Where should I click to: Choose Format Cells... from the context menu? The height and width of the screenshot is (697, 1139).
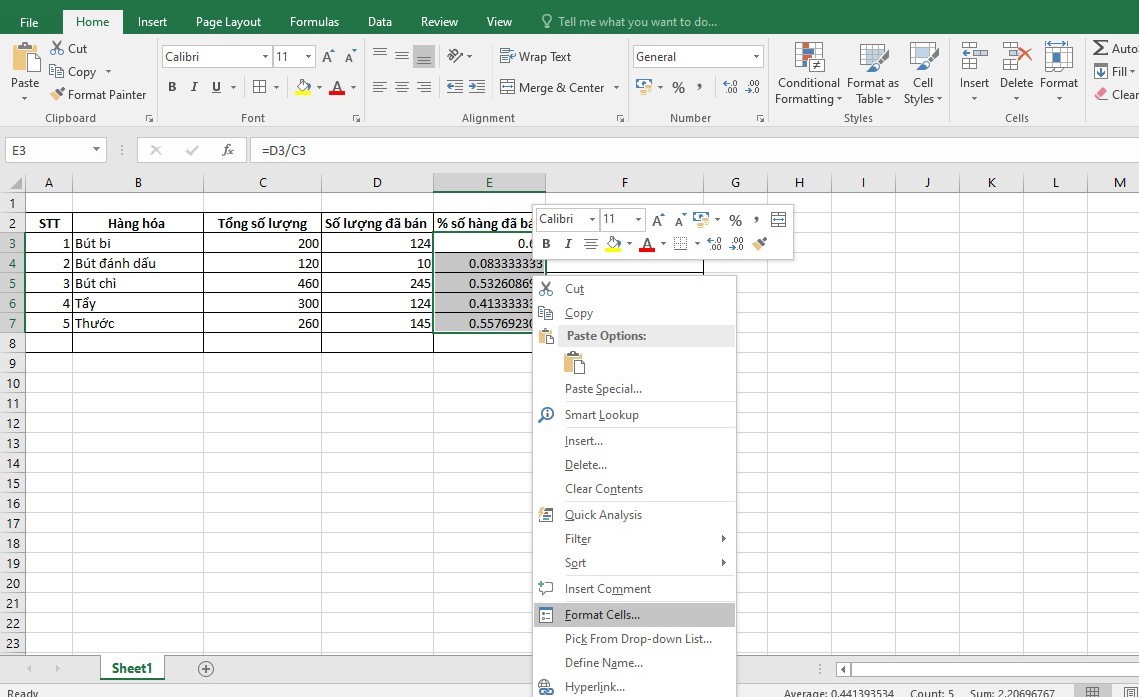pos(602,615)
